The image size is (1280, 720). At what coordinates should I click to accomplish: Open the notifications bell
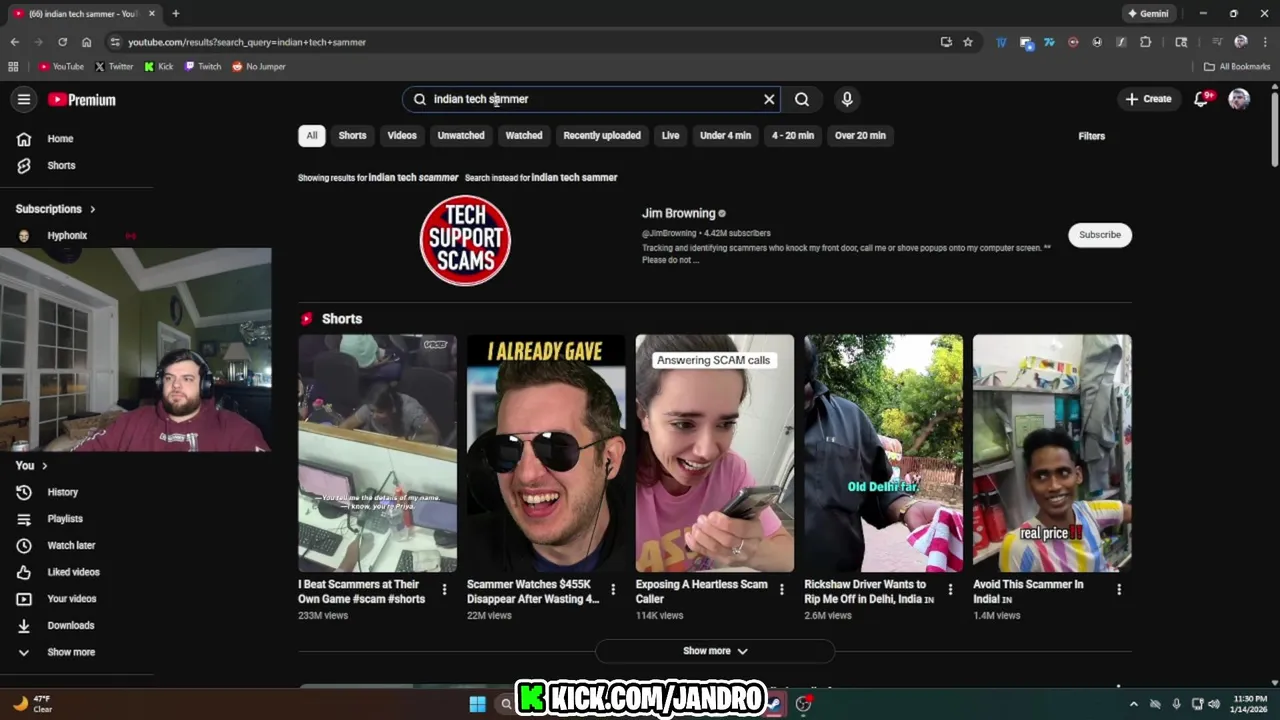tap(1201, 99)
